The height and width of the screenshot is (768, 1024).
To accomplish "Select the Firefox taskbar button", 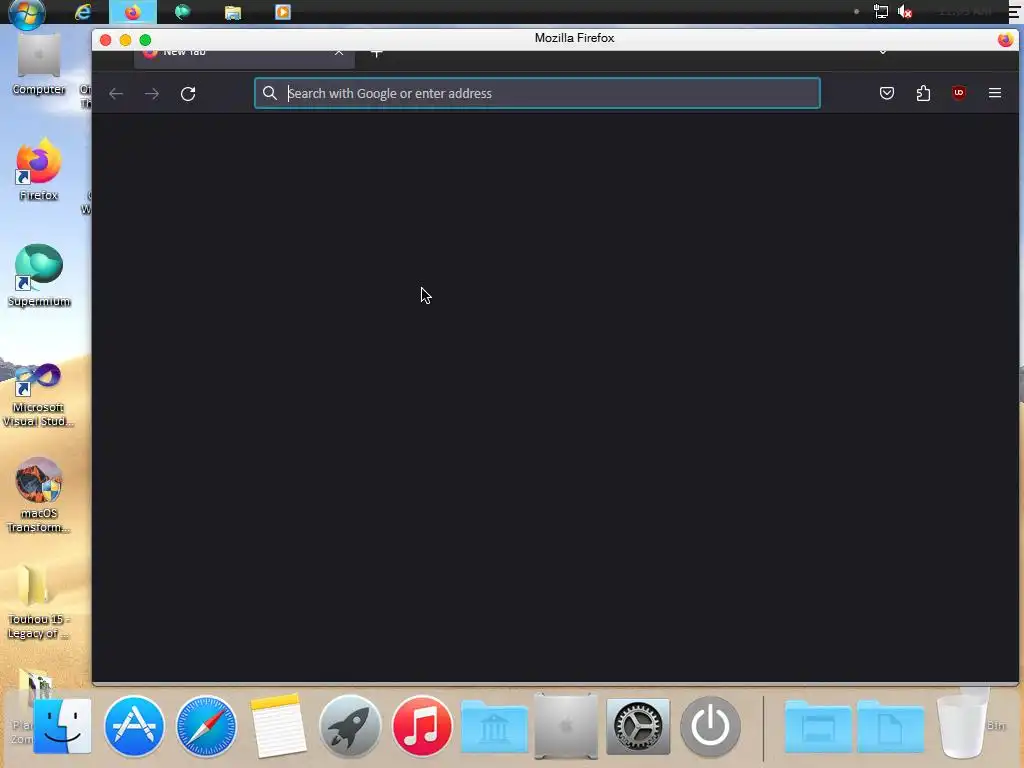I will [x=133, y=12].
